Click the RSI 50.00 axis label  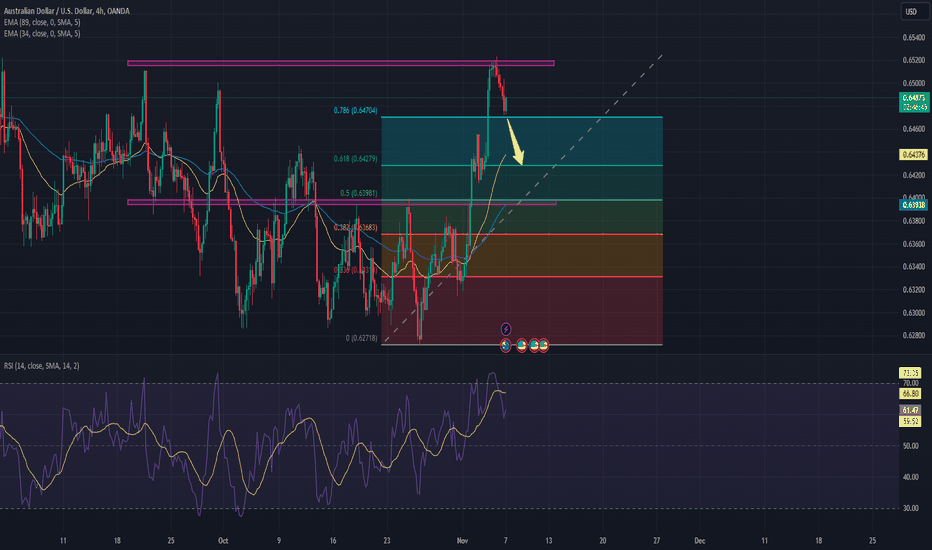tap(911, 446)
